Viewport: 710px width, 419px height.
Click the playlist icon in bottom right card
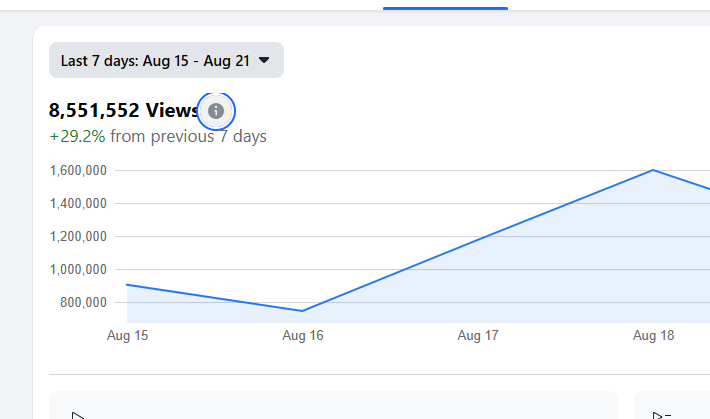pos(662,414)
